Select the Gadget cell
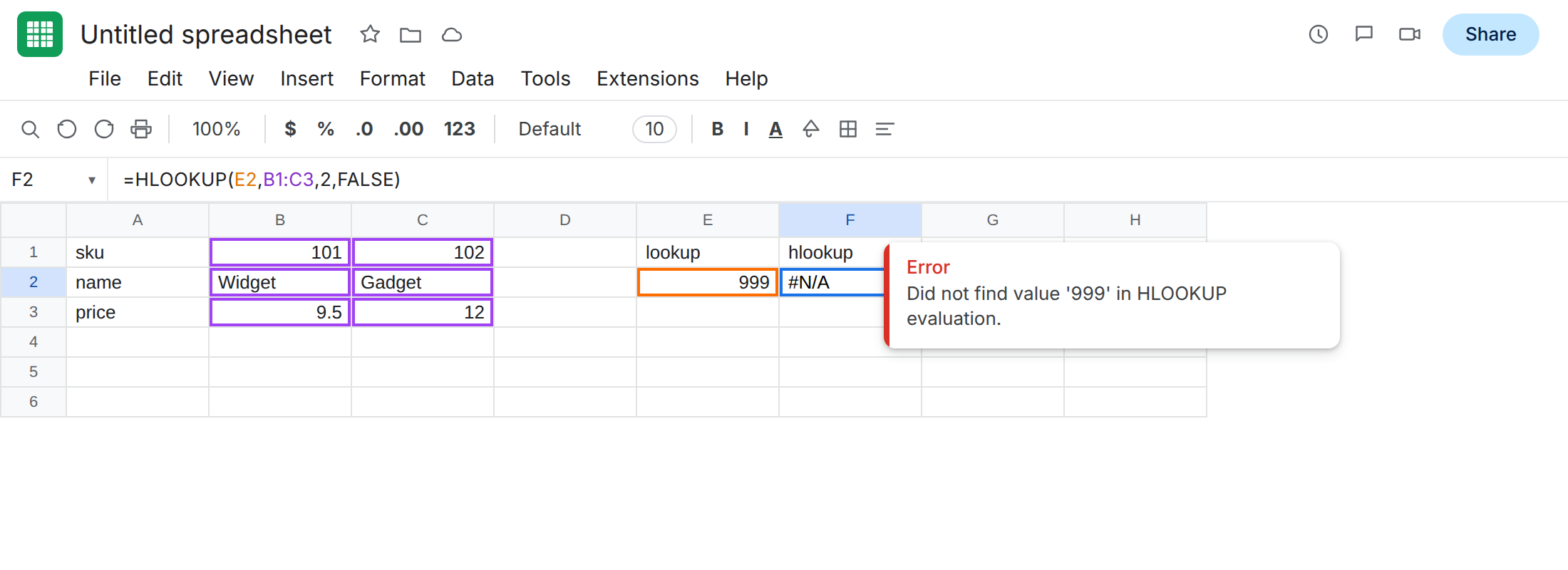1568x570 pixels. (423, 282)
